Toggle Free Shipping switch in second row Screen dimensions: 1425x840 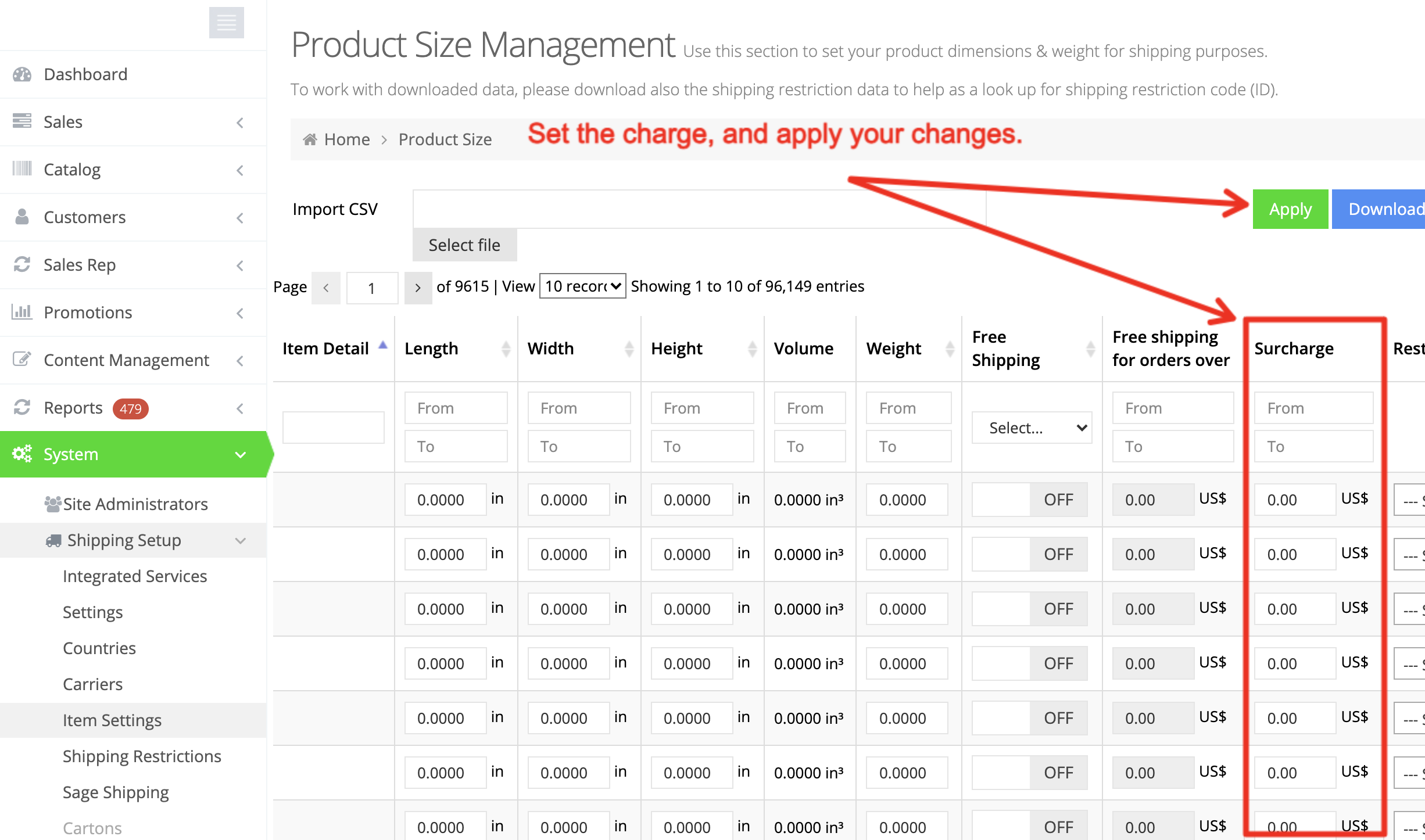pyautogui.click(x=1029, y=554)
